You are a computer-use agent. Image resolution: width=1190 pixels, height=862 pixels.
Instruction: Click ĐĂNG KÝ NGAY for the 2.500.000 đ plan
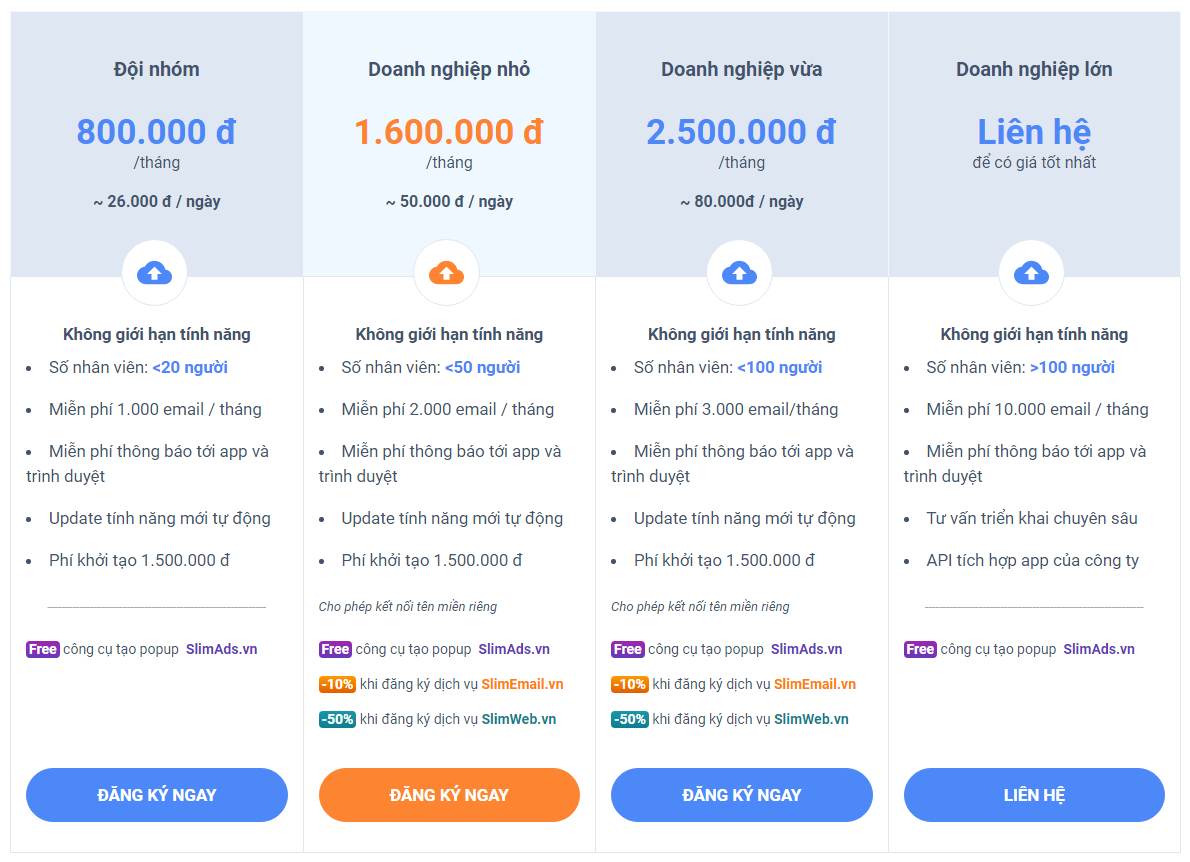pyautogui.click(x=741, y=794)
